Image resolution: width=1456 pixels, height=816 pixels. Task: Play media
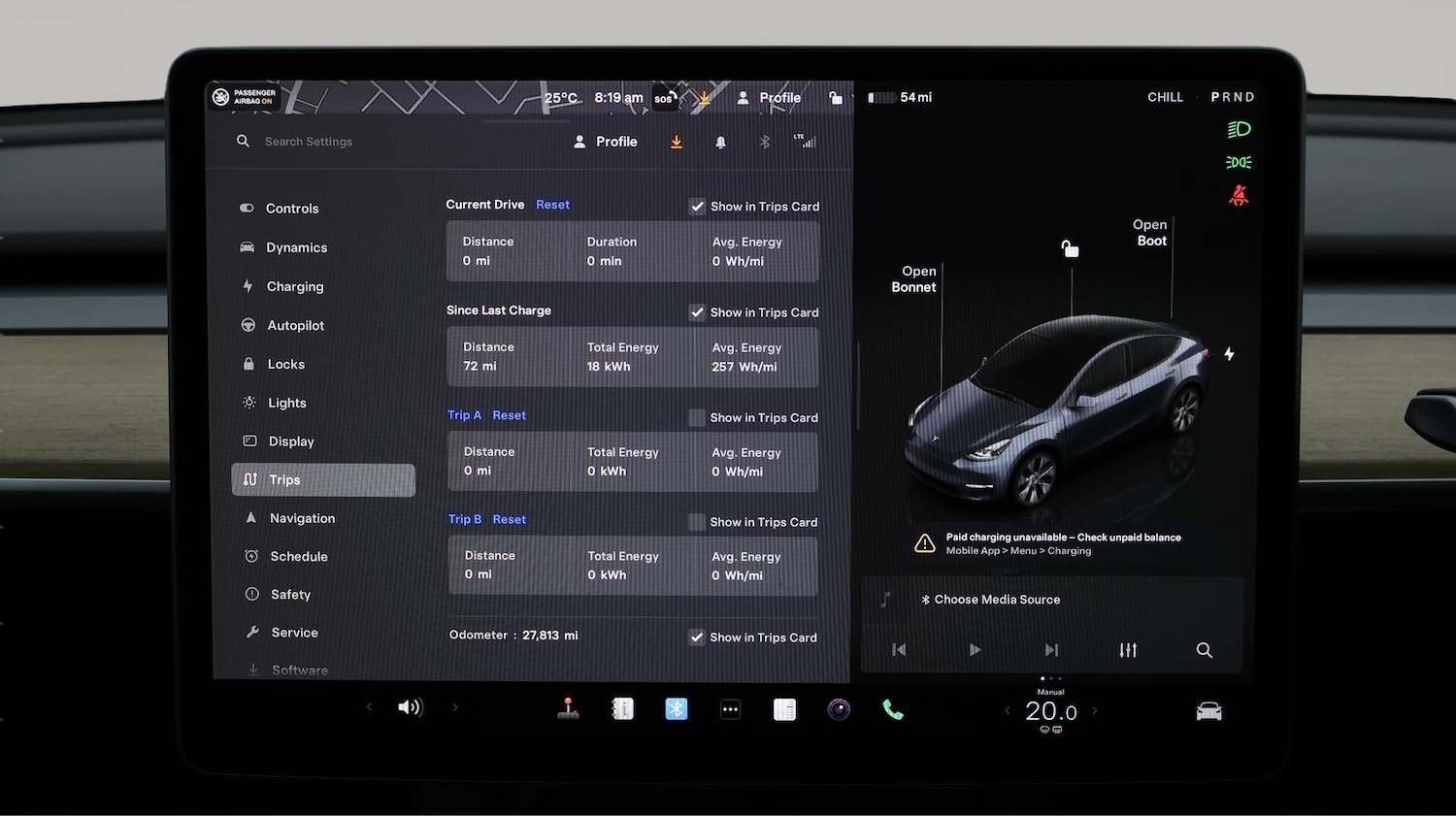[x=975, y=650]
